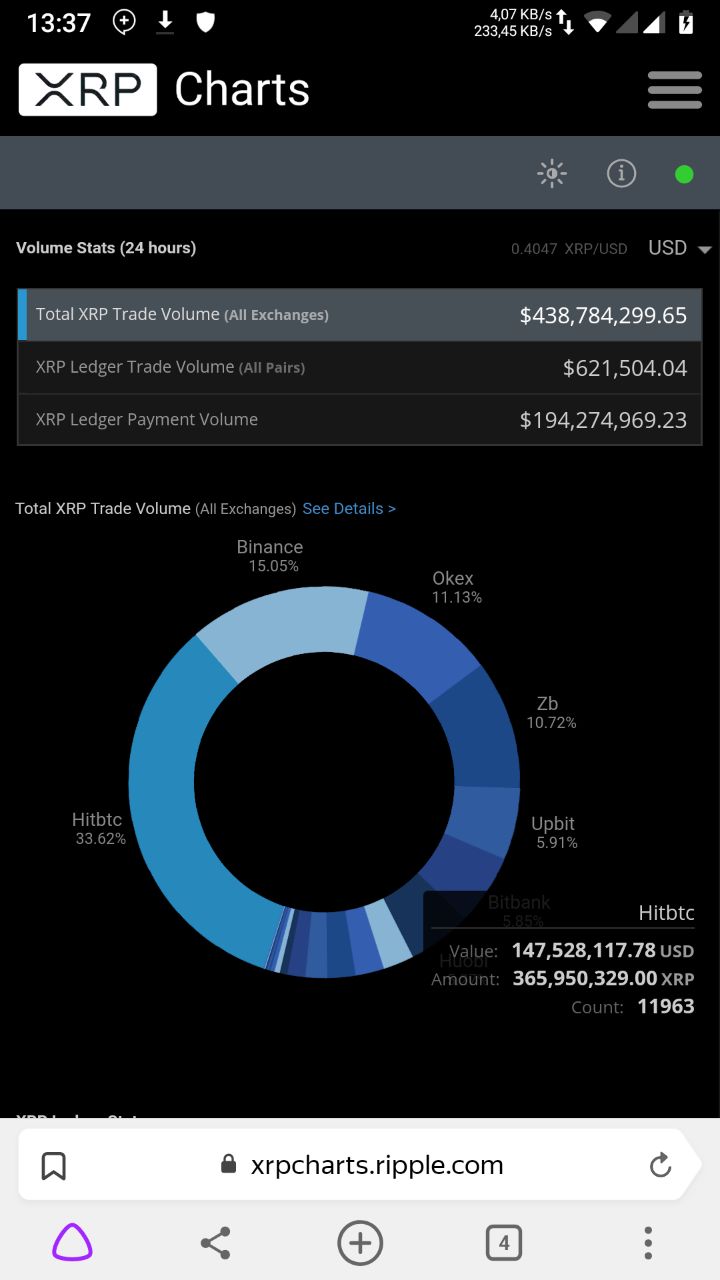Select XRP Ledger Trade Volume row
Screen dimensions: 720x1280
[360, 368]
